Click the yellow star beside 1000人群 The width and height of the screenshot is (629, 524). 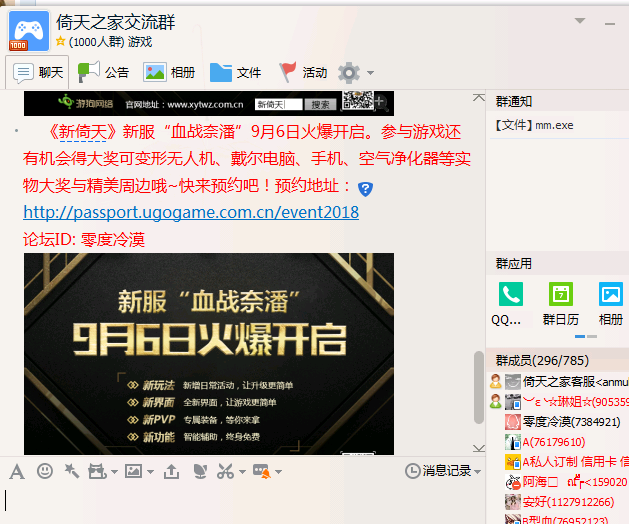[x=61, y=41]
